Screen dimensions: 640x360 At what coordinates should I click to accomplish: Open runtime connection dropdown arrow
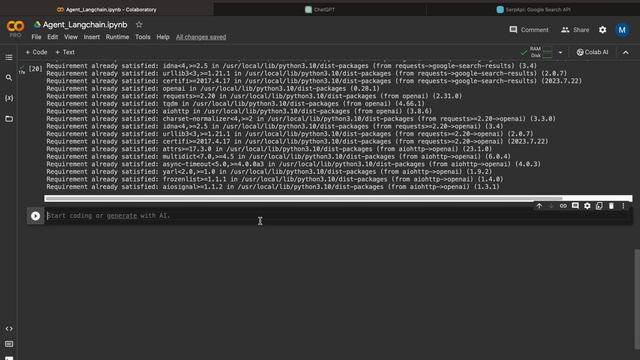coord(560,53)
